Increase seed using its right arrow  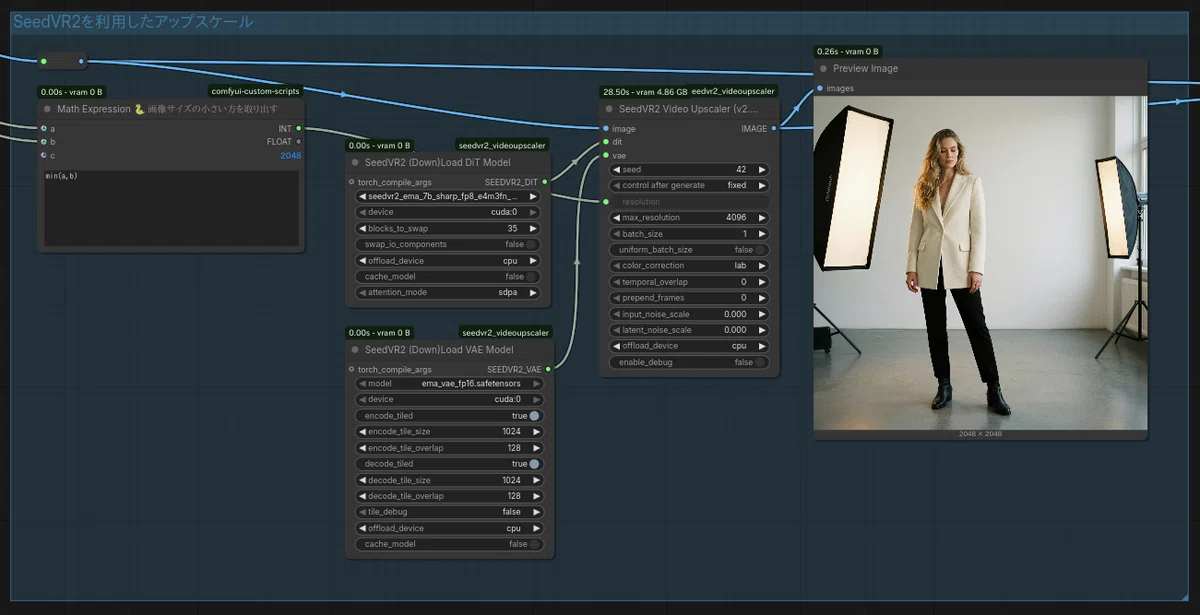click(762, 170)
